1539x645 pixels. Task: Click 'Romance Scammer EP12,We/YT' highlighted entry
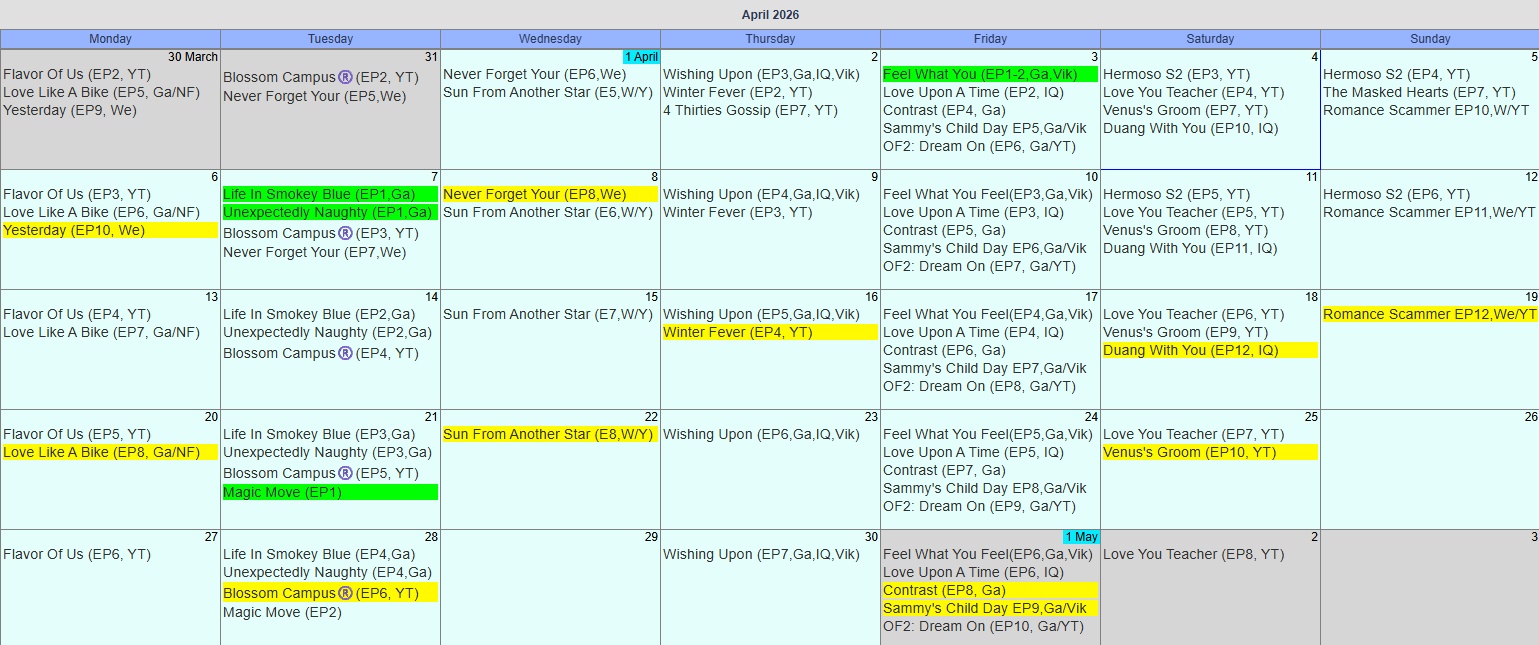[1429, 314]
